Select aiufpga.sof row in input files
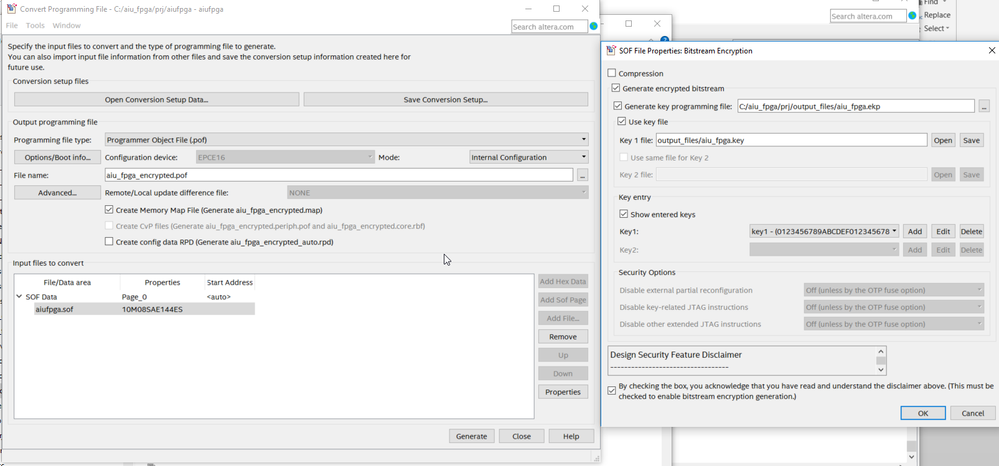The image size is (999, 466). pyautogui.click(x=144, y=309)
